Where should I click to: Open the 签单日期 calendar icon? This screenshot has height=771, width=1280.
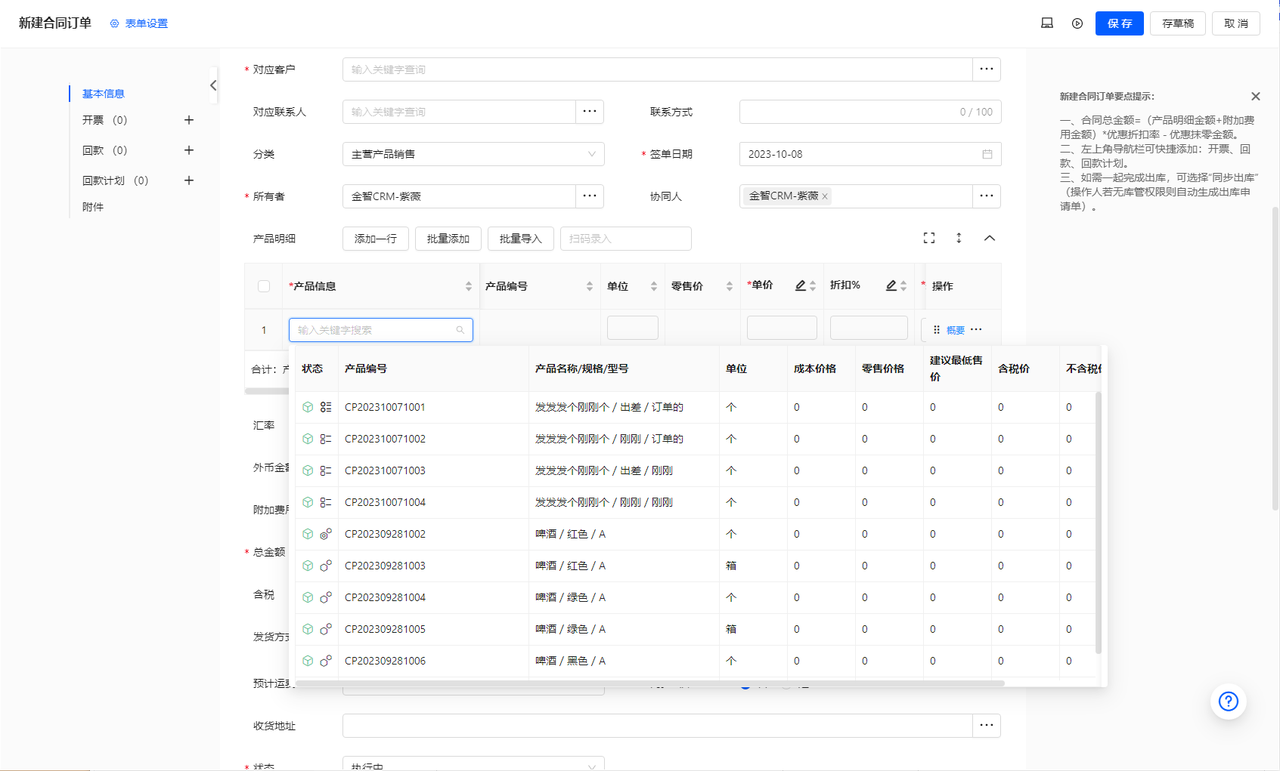[x=987, y=154]
